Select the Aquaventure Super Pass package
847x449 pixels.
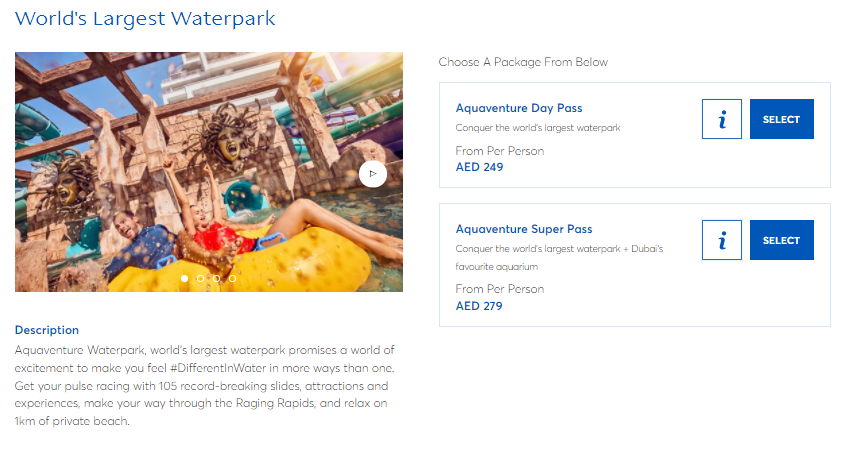pos(781,240)
